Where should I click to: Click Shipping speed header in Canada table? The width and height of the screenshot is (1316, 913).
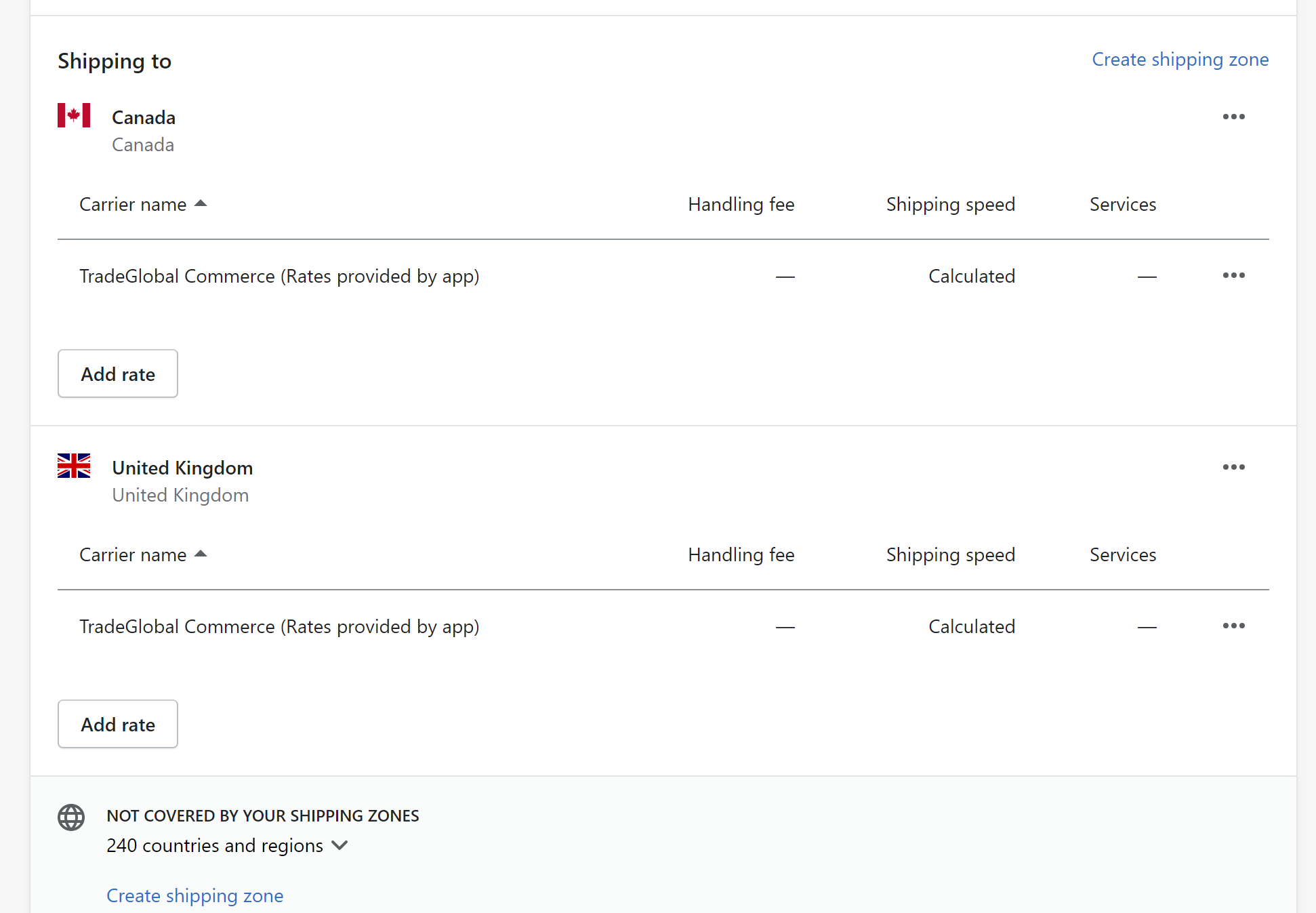pyautogui.click(x=951, y=204)
